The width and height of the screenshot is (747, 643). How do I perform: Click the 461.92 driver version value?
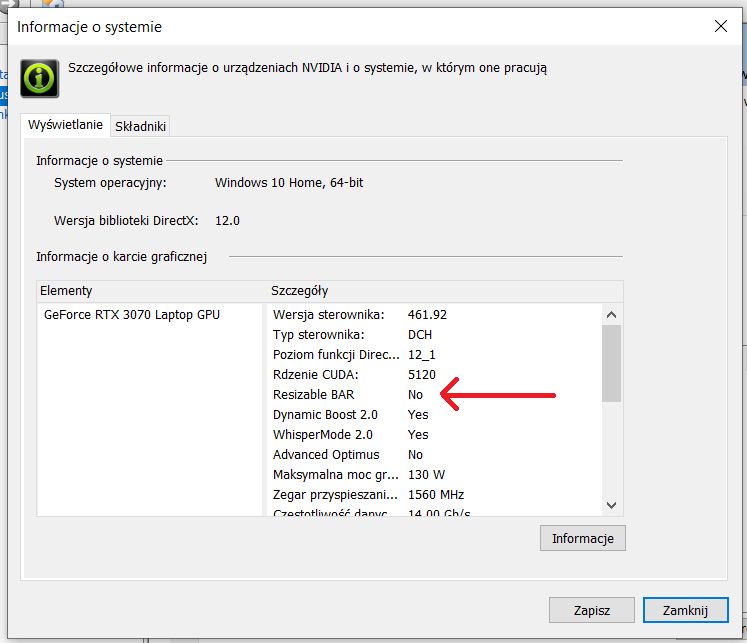[427, 315]
